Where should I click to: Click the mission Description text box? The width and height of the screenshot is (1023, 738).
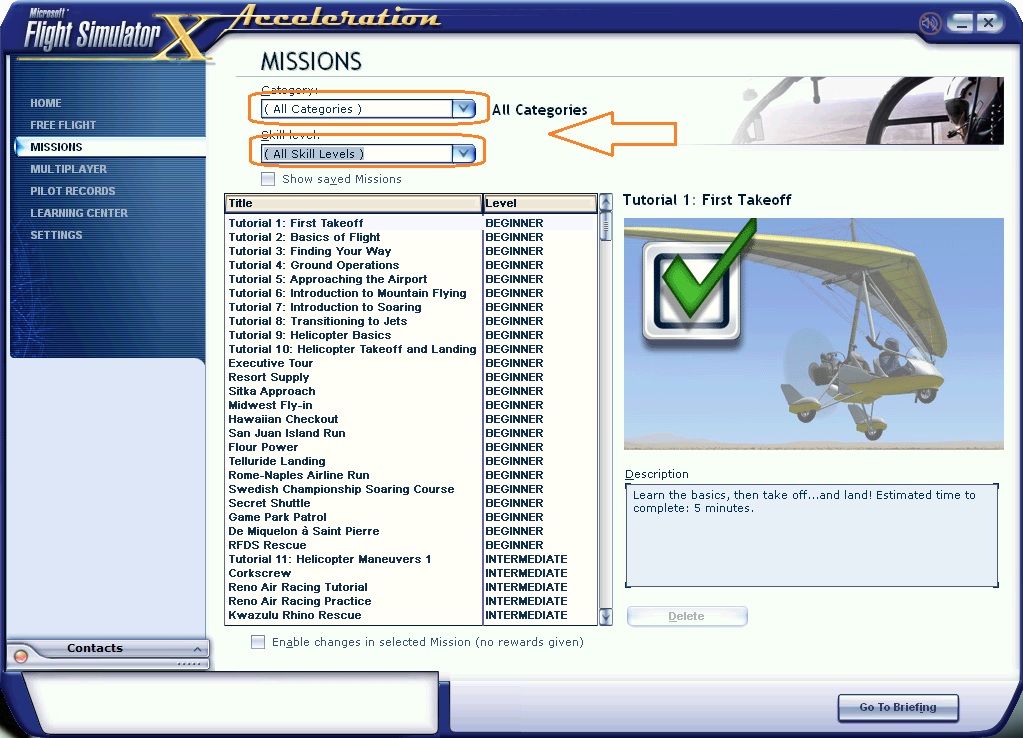(812, 535)
